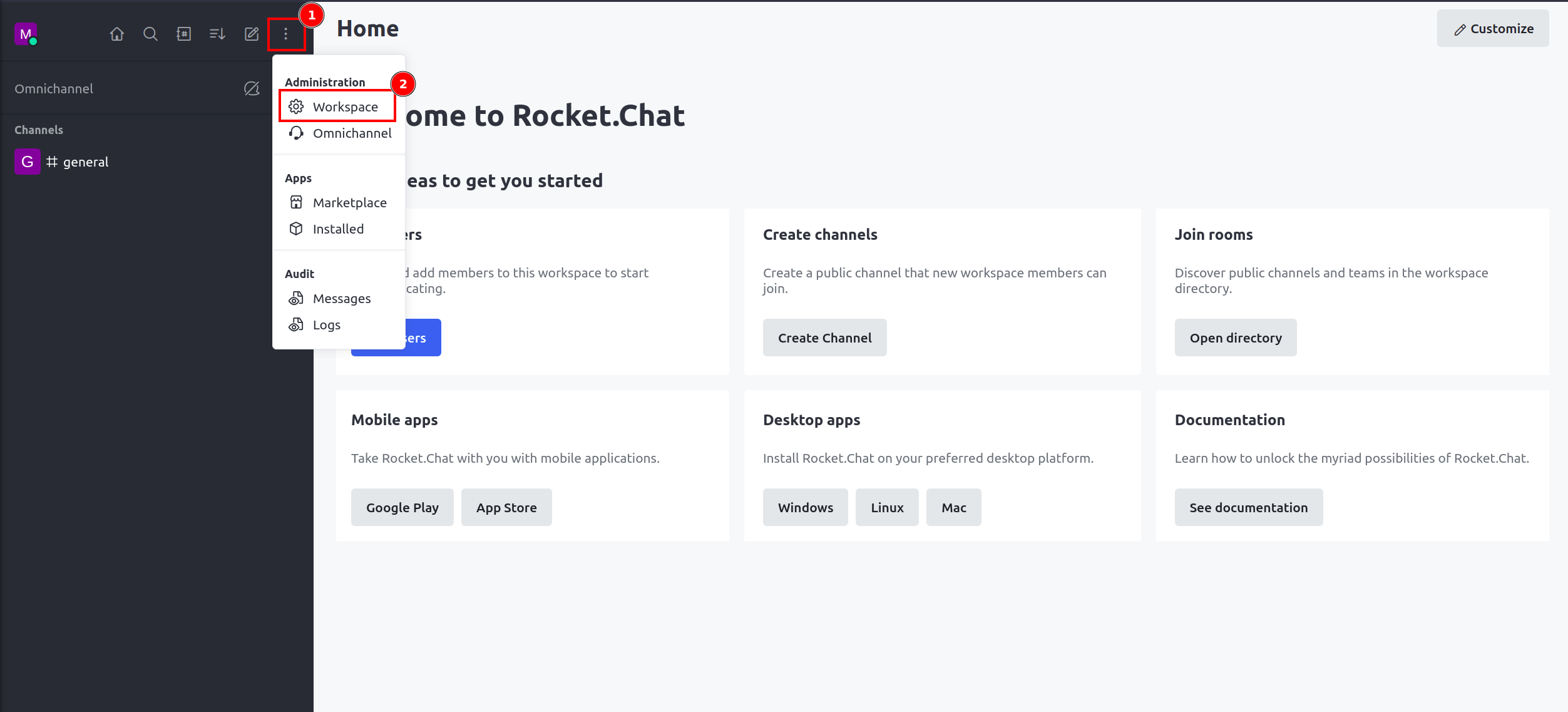Open the channel directory icon
Viewport: 1568px width, 712px height.
[184, 34]
